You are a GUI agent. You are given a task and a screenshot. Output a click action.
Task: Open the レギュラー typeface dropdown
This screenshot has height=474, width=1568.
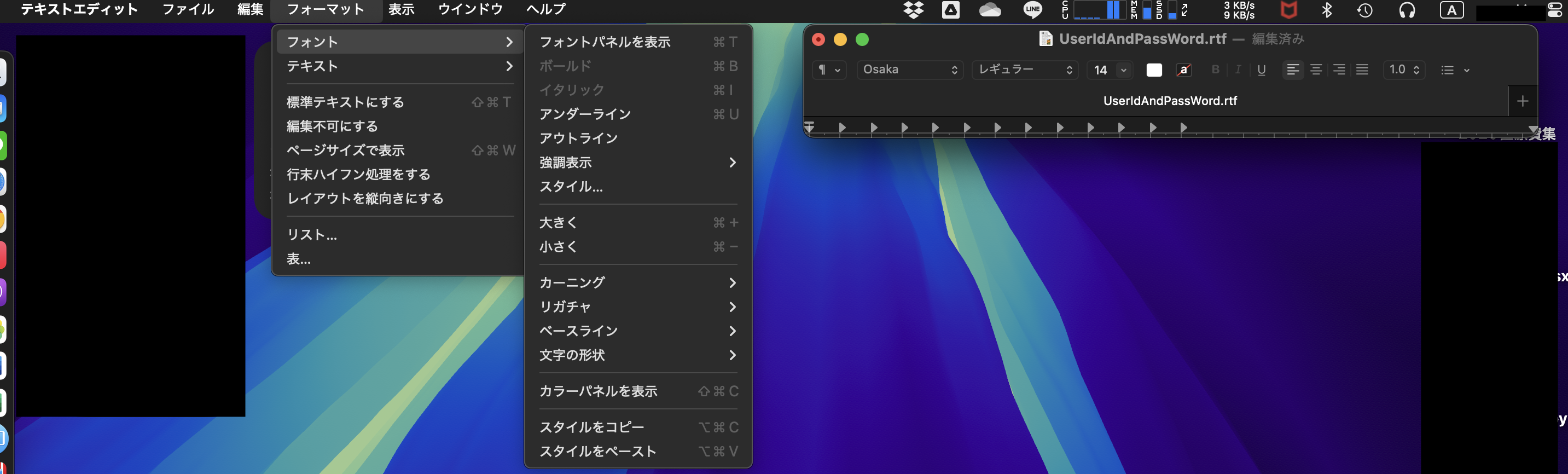pyautogui.click(x=1024, y=70)
